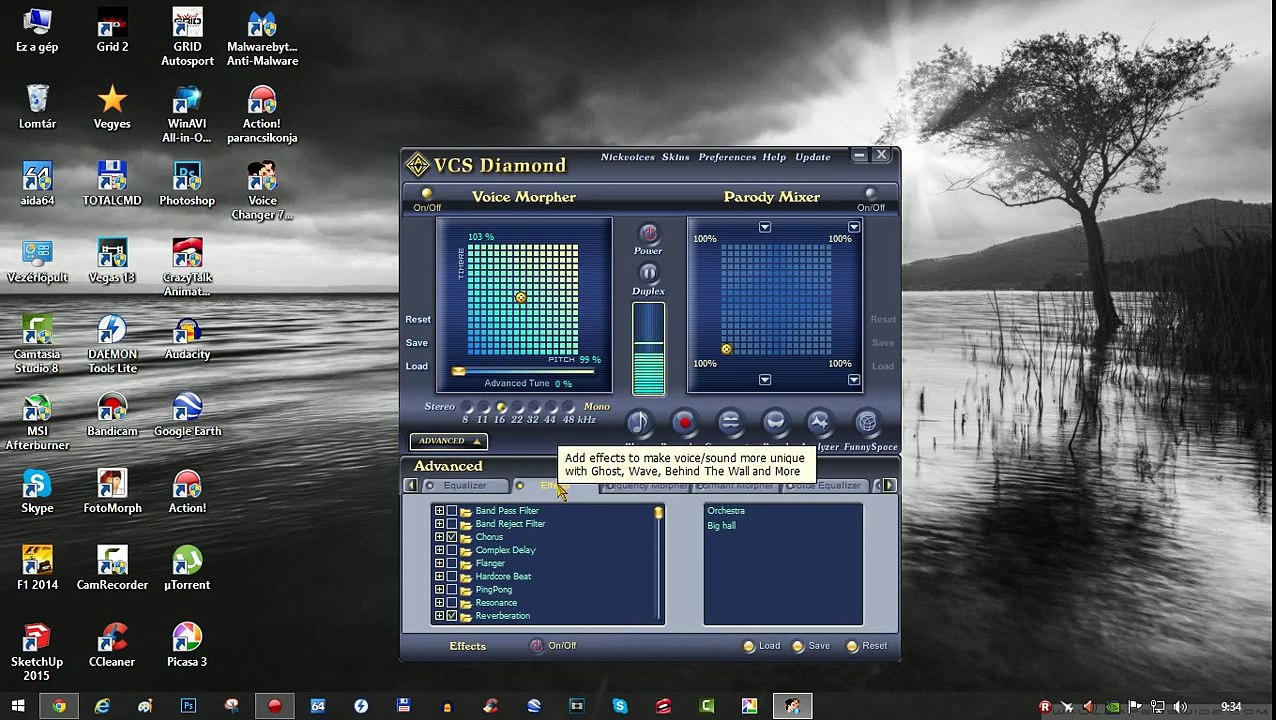Screen dimensions: 1276x720
Task: Open the FunnySpace globe icon
Action: click(866, 423)
